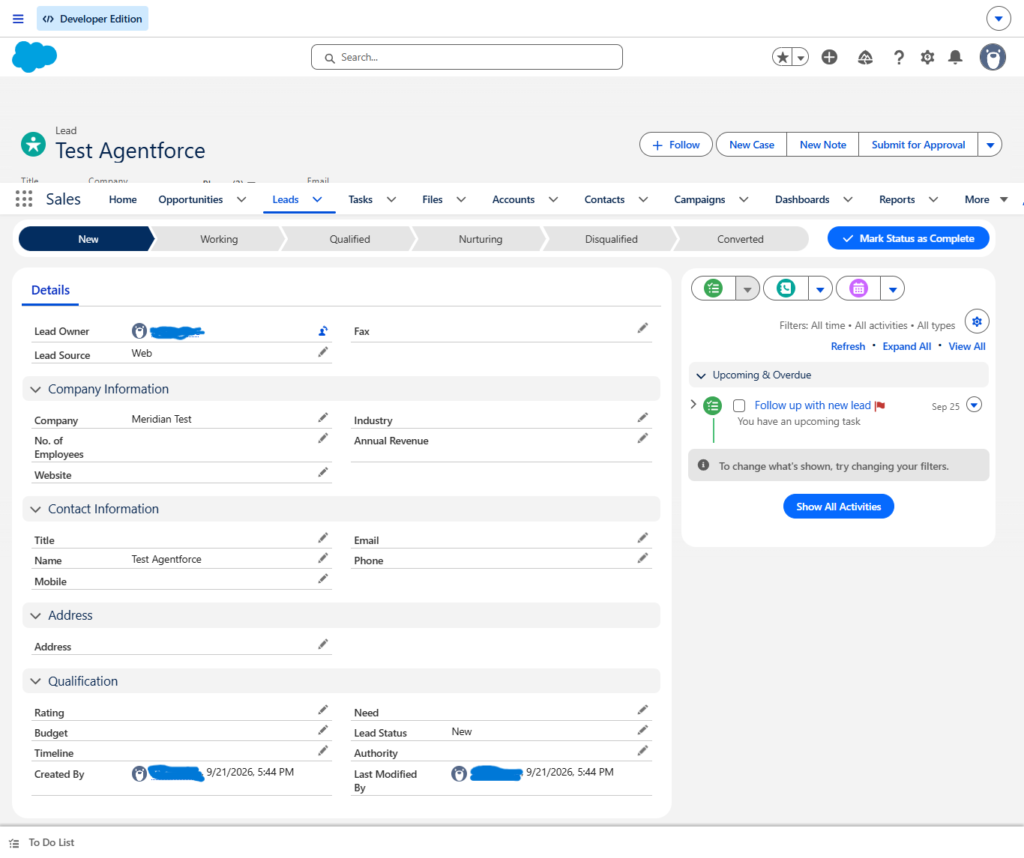Expand the Follow up with new lead task details
This screenshot has height=858, width=1024.
tap(694, 404)
